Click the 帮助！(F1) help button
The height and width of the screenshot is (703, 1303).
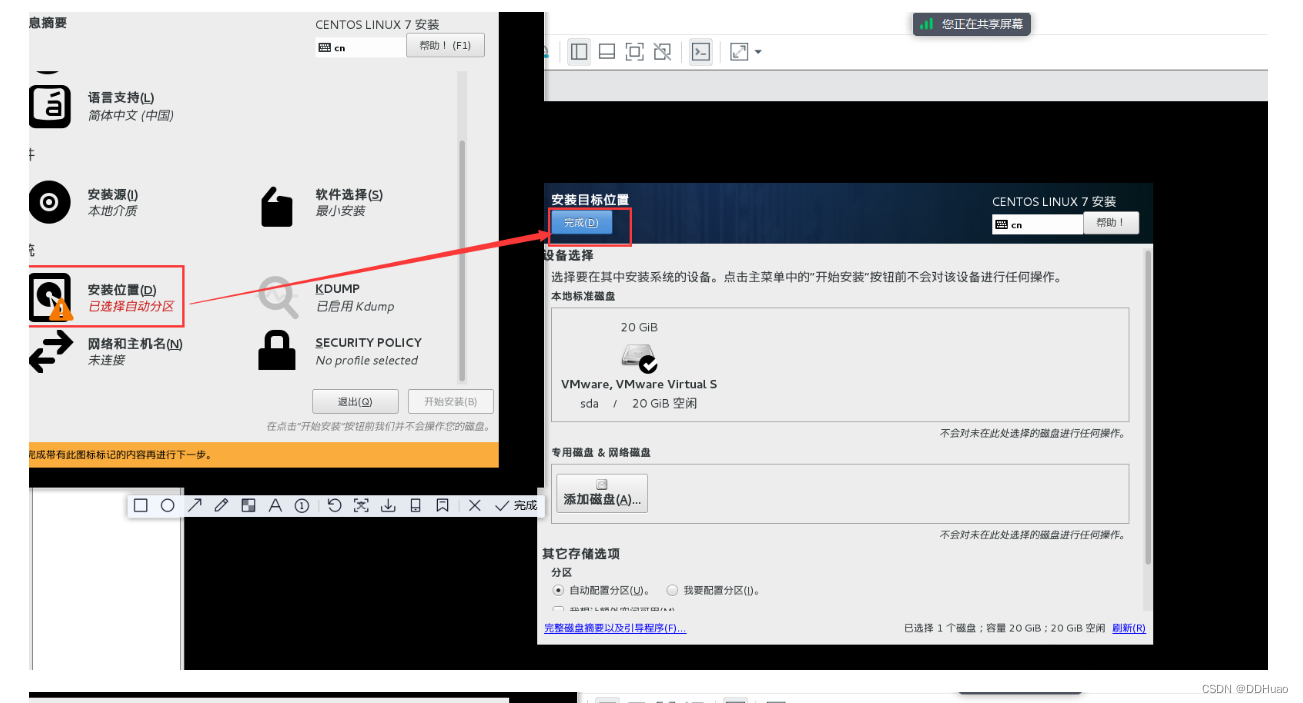pos(445,46)
